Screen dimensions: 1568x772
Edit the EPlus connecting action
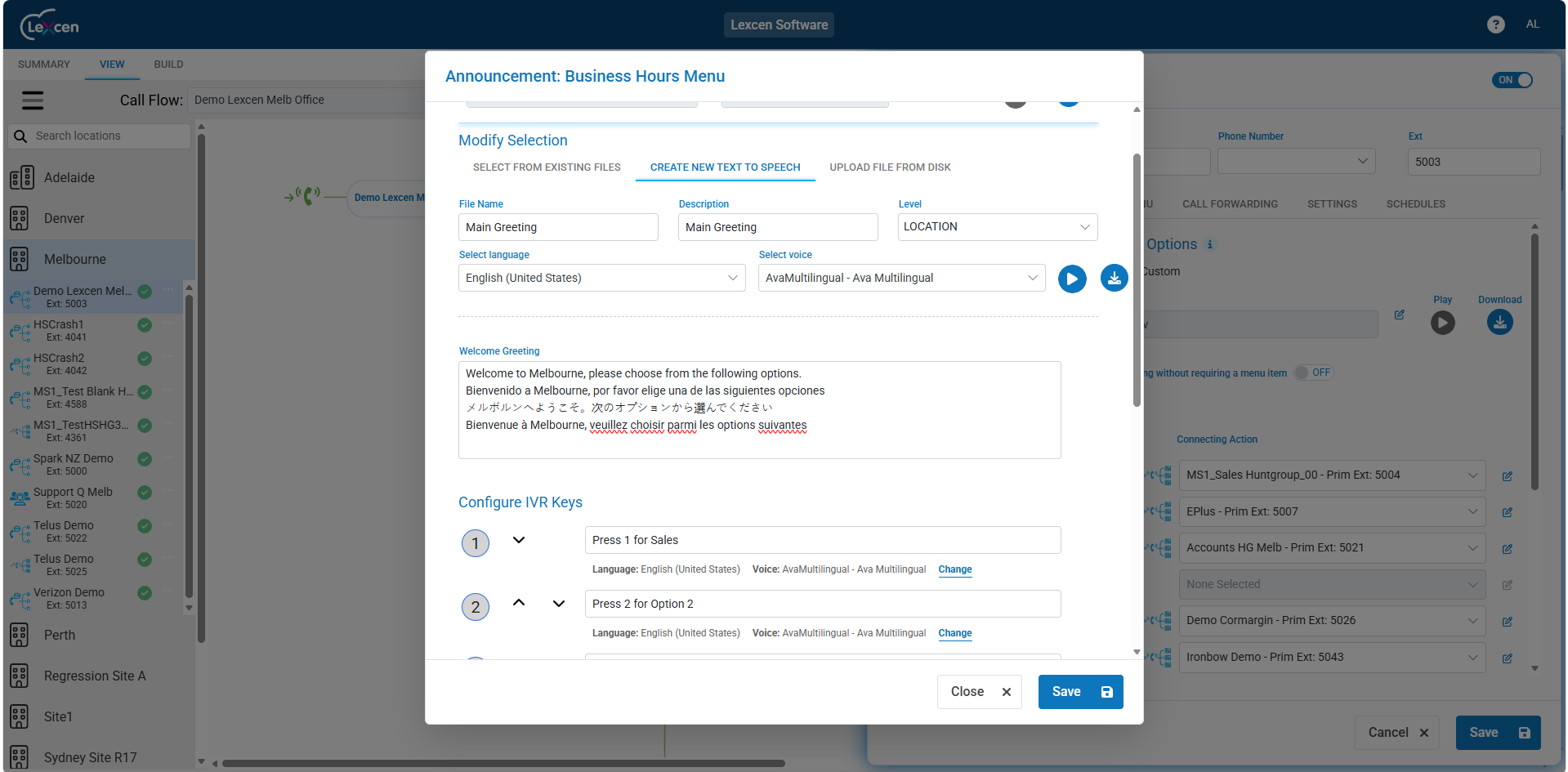pos(1508,512)
